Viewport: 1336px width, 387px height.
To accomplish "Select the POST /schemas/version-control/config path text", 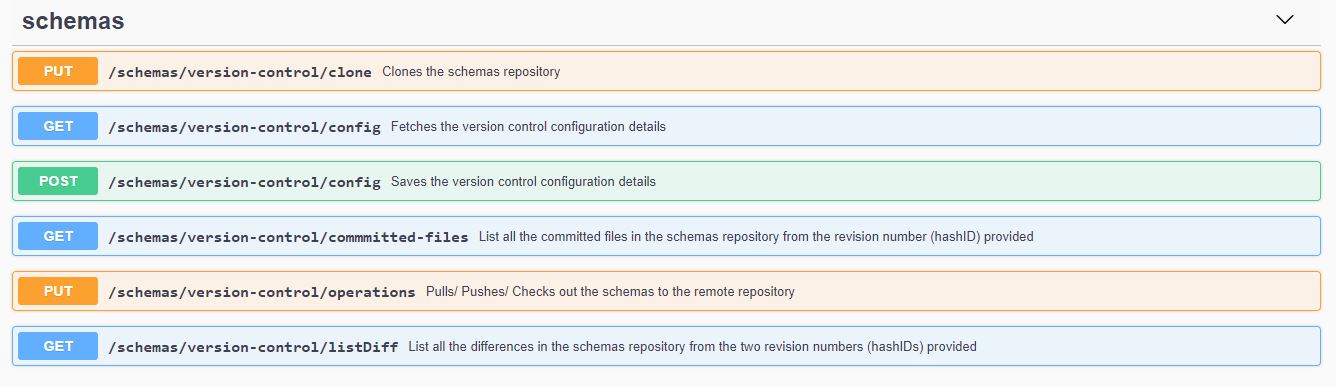I will tap(244, 182).
